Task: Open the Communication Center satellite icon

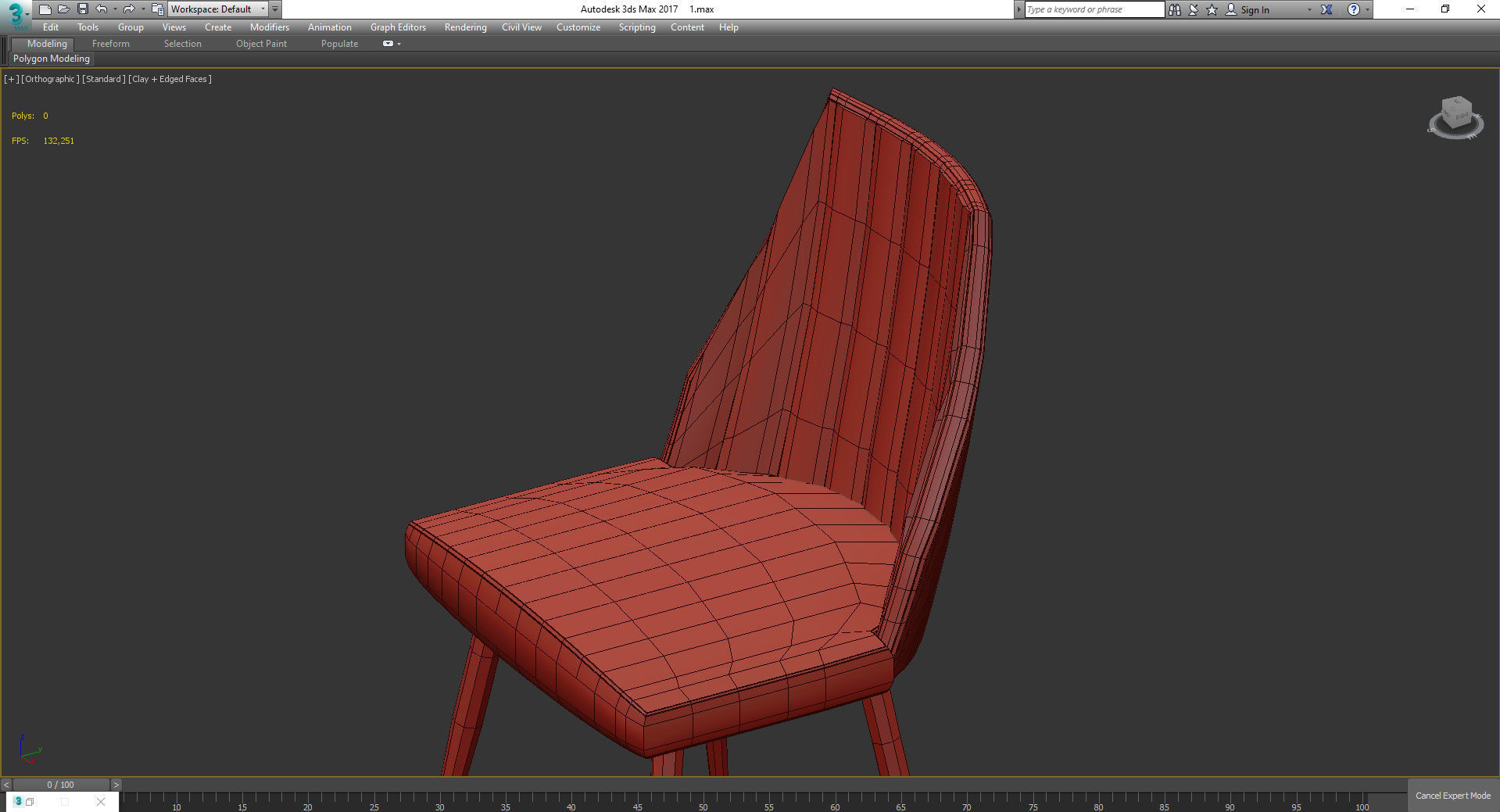Action: coord(1194,9)
